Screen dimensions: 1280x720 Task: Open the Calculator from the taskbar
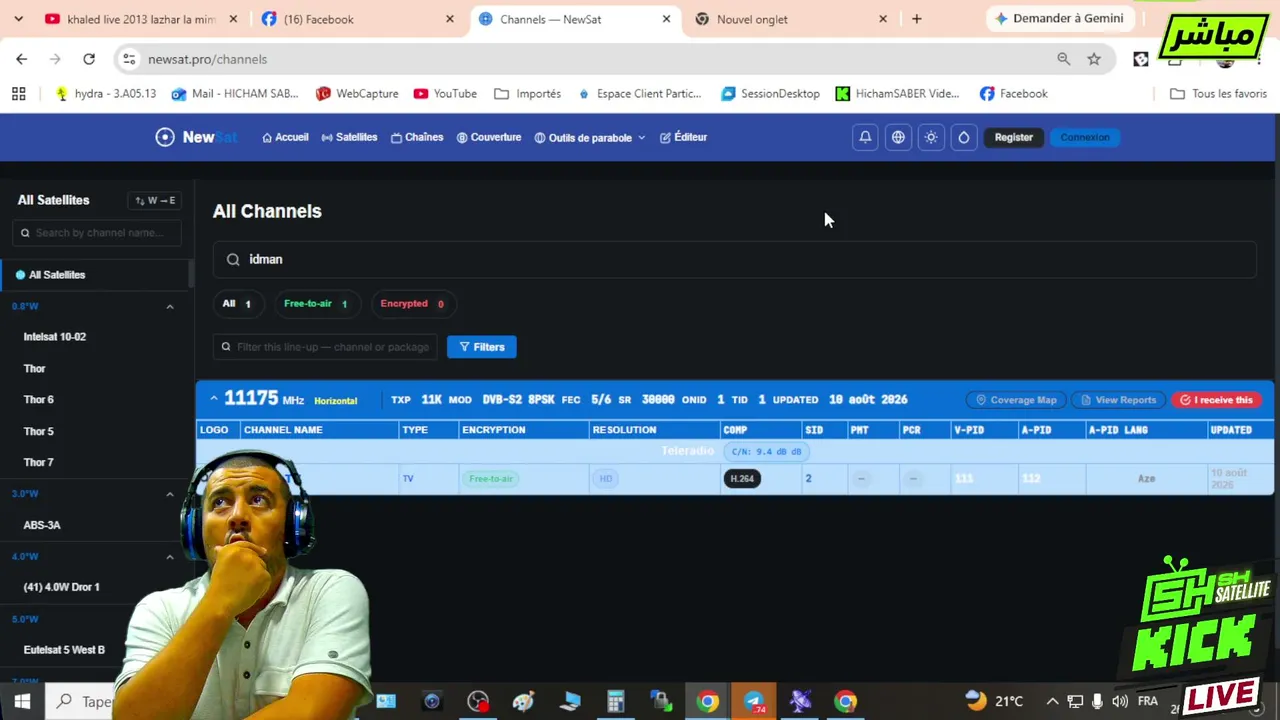point(615,701)
